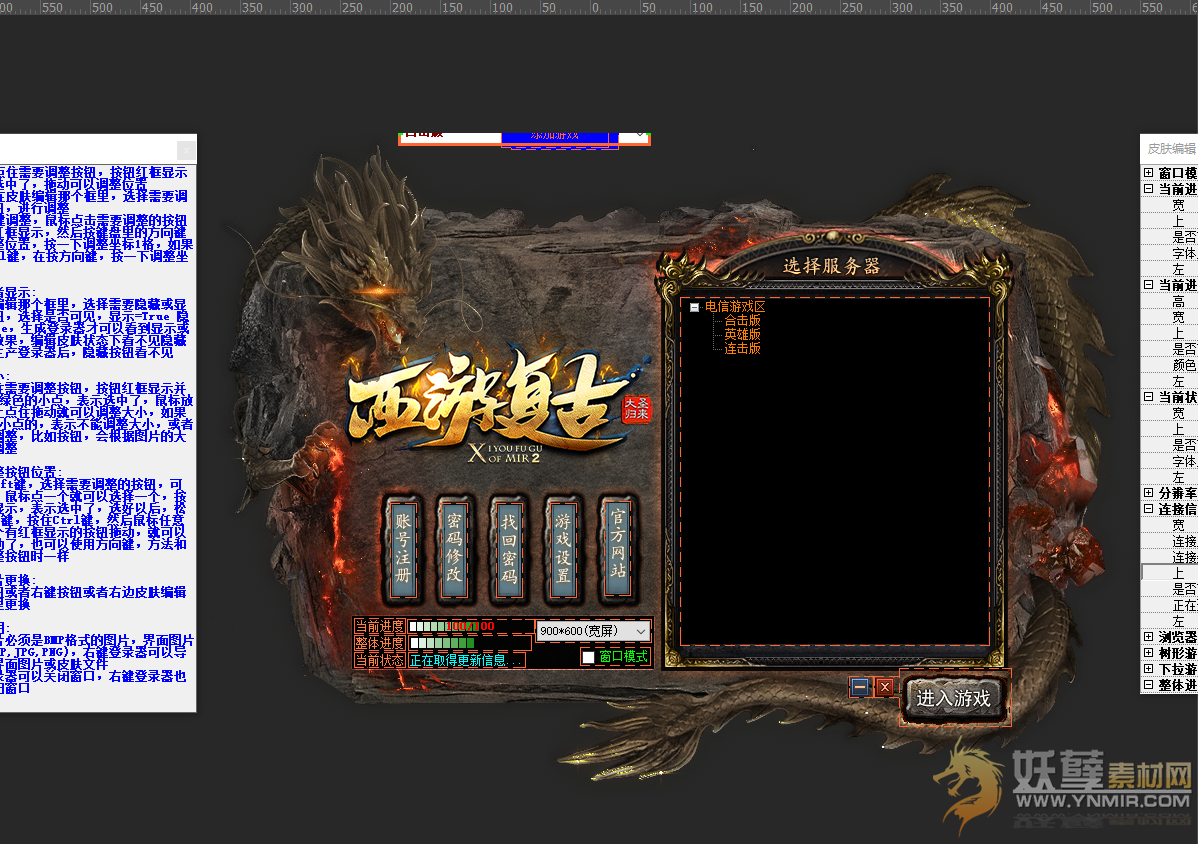Expand the 浏览器 property group

click(1148, 636)
